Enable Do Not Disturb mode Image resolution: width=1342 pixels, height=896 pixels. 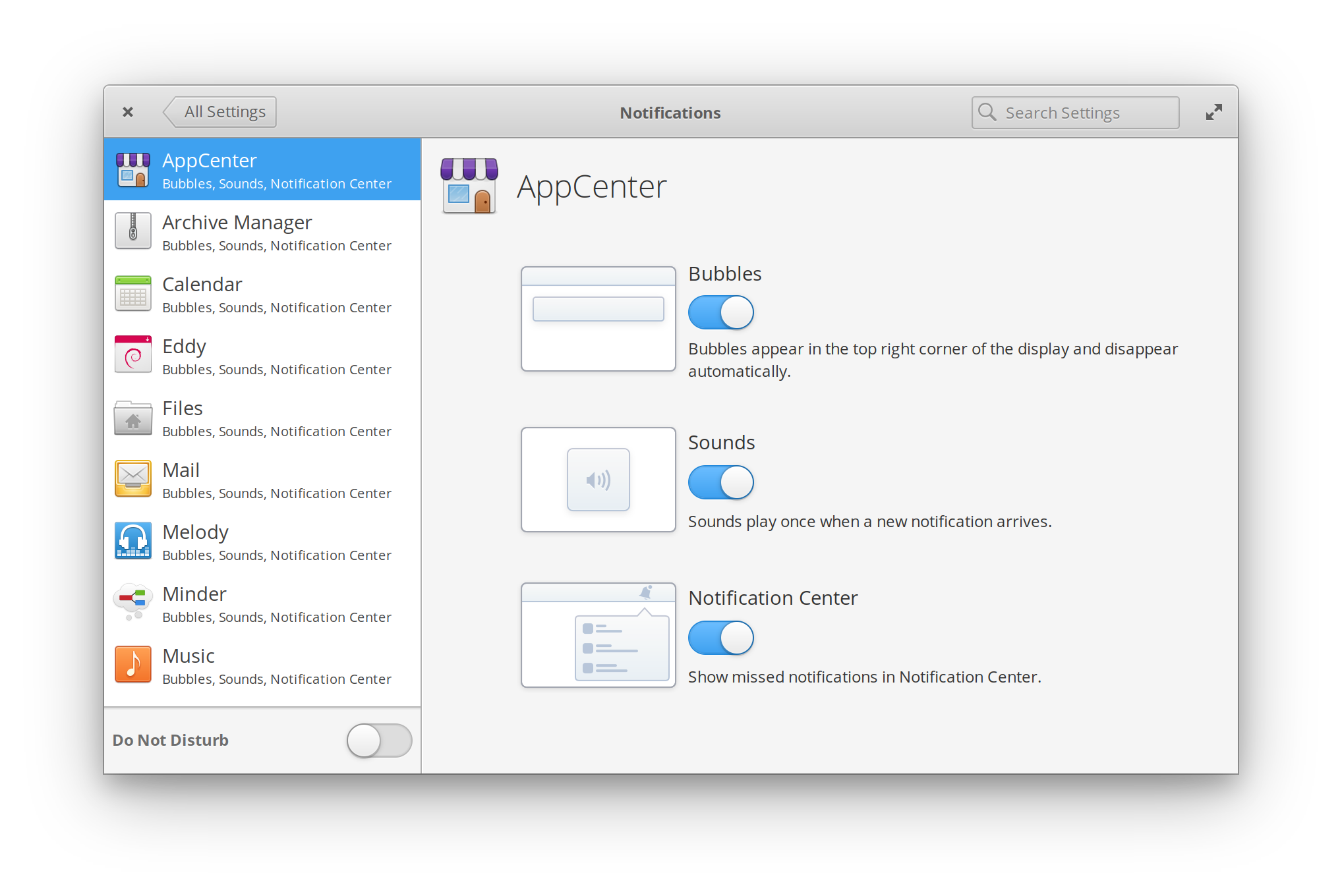(x=379, y=741)
